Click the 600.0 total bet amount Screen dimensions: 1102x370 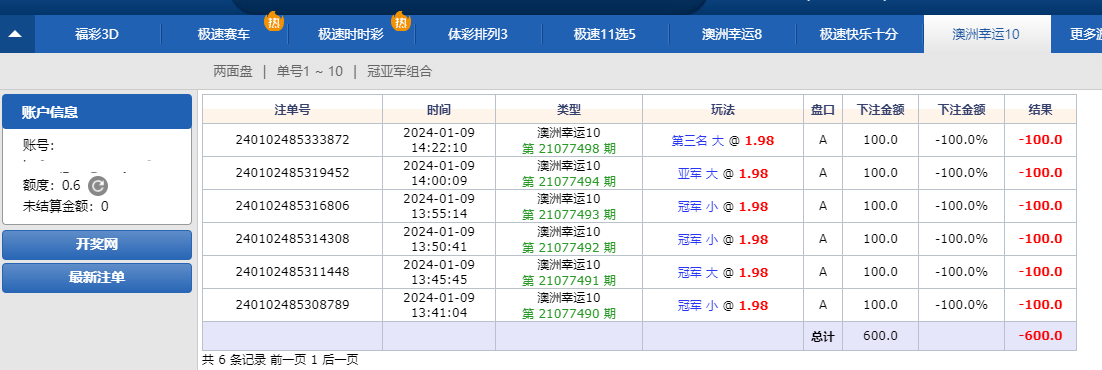click(880, 336)
